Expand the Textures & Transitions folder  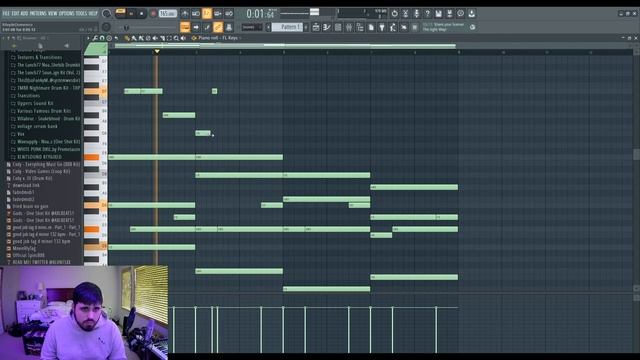40,58
